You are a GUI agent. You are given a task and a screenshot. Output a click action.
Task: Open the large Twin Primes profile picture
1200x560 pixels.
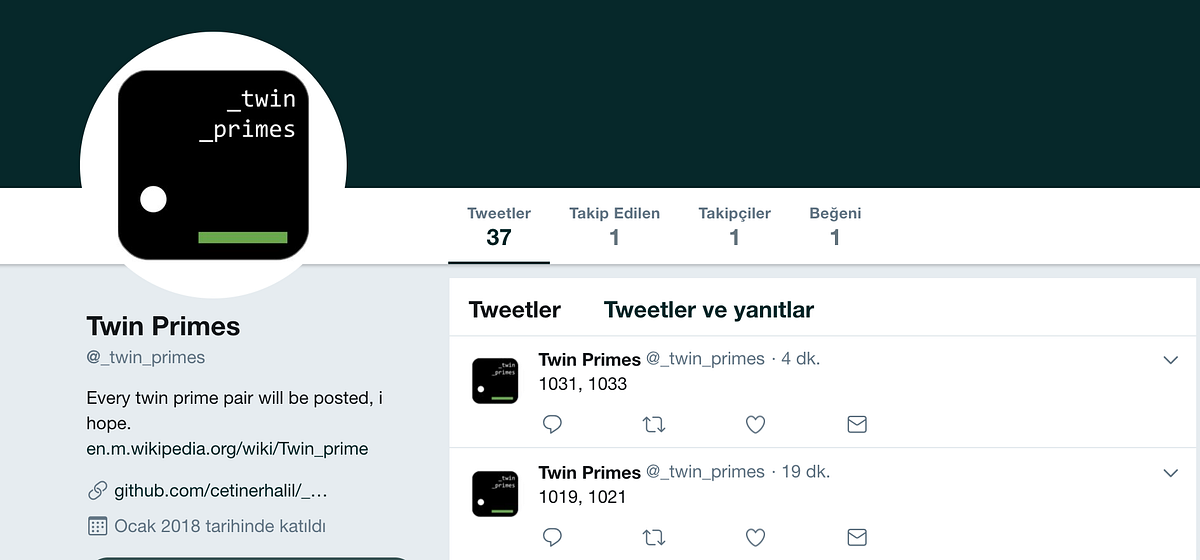coord(213,165)
